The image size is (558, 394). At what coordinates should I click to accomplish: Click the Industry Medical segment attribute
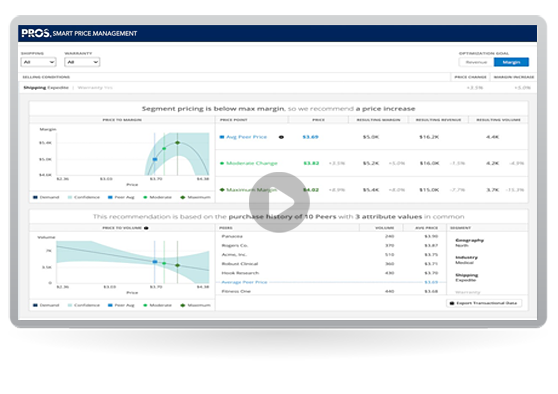[x=467, y=260]
